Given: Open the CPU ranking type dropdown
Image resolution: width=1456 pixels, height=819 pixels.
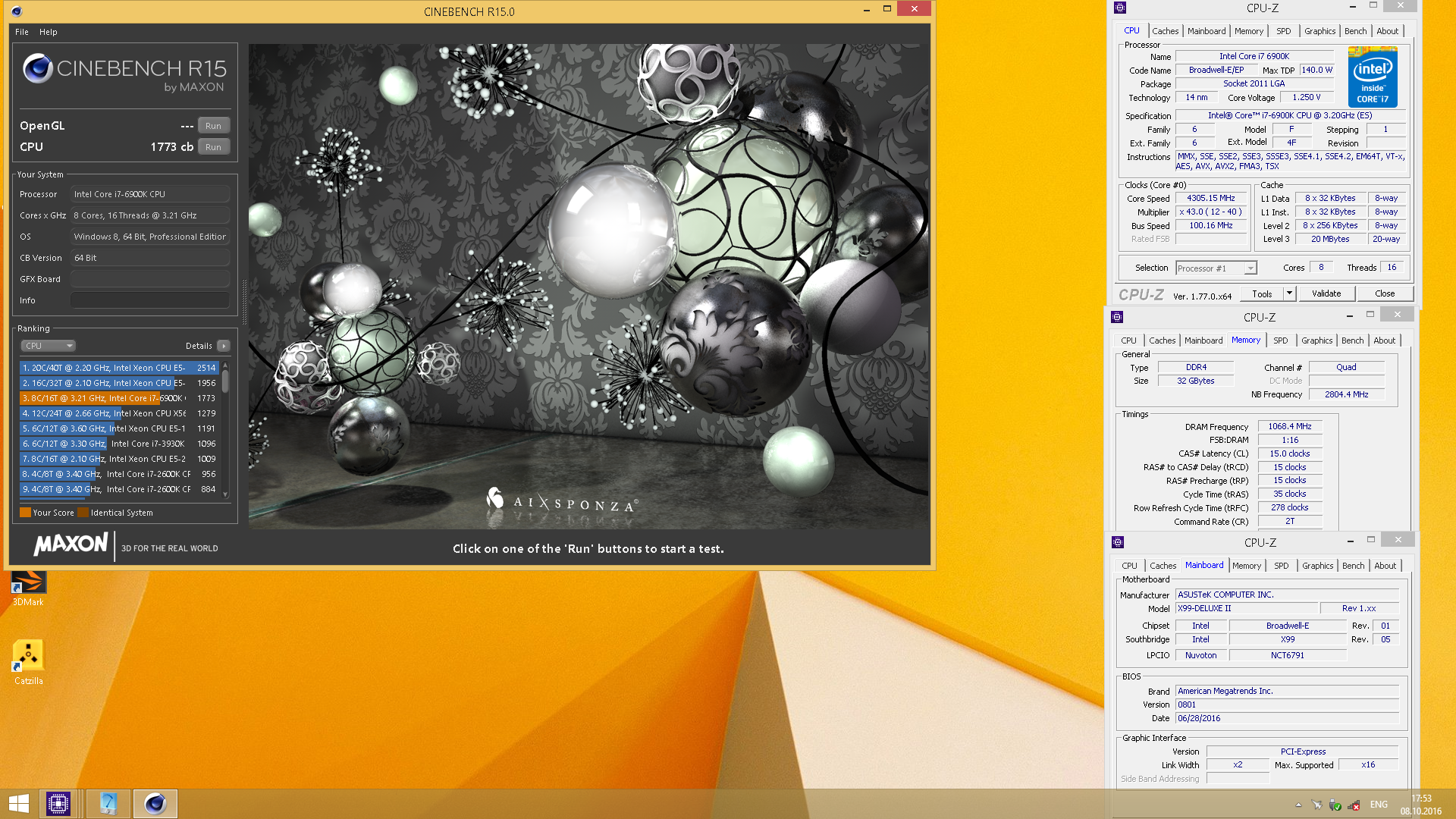Looking at the screenshot, I should point(48,346).
